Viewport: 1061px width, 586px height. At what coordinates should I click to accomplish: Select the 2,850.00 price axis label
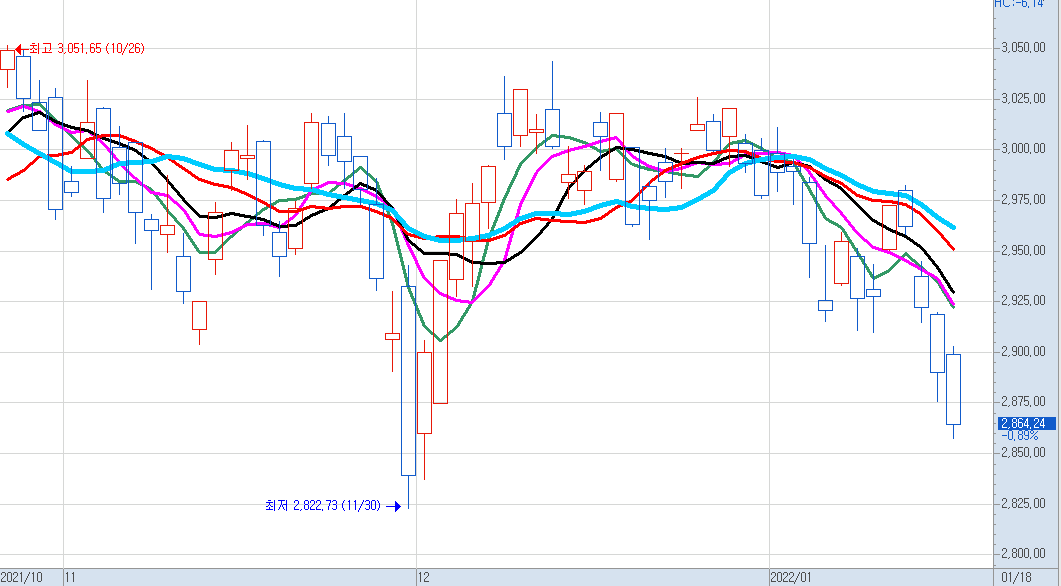tap(1022, 453)
